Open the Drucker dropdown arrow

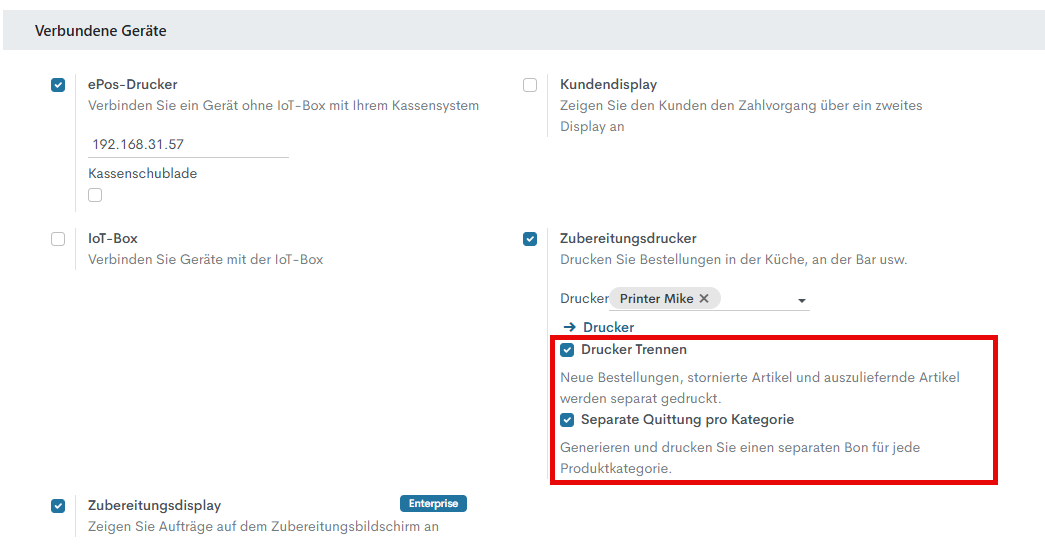click(801, 300)
